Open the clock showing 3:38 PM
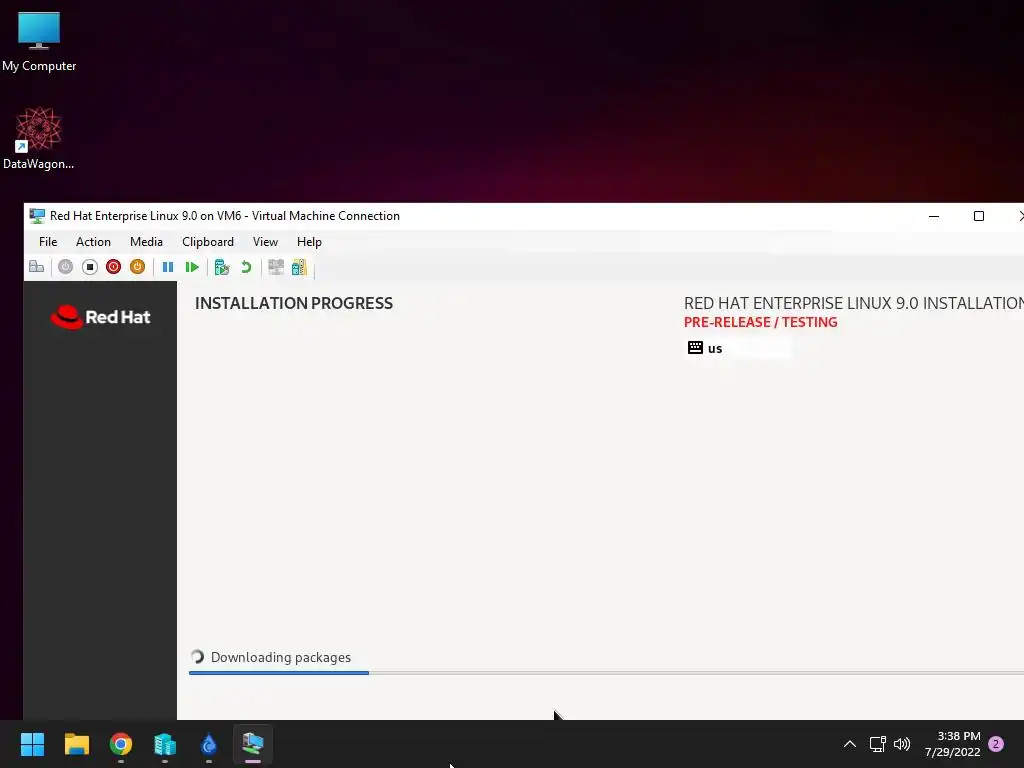This screenshot has width=1024, height=768. click(x=953, y=744)
